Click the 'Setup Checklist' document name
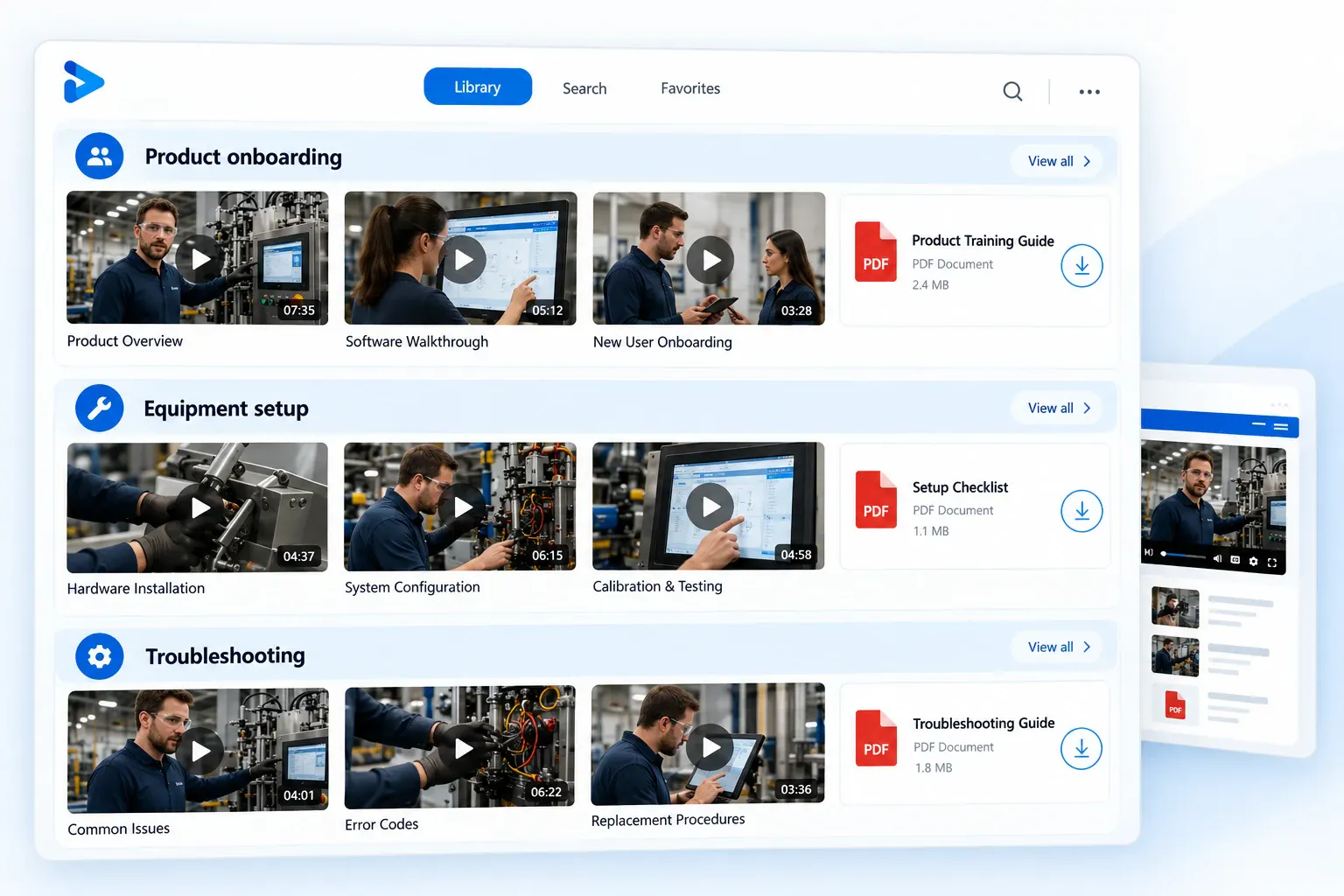Image resolution: width=1344 pixels, height=896 pixels. pyautogui.click(x=960, y=487)
